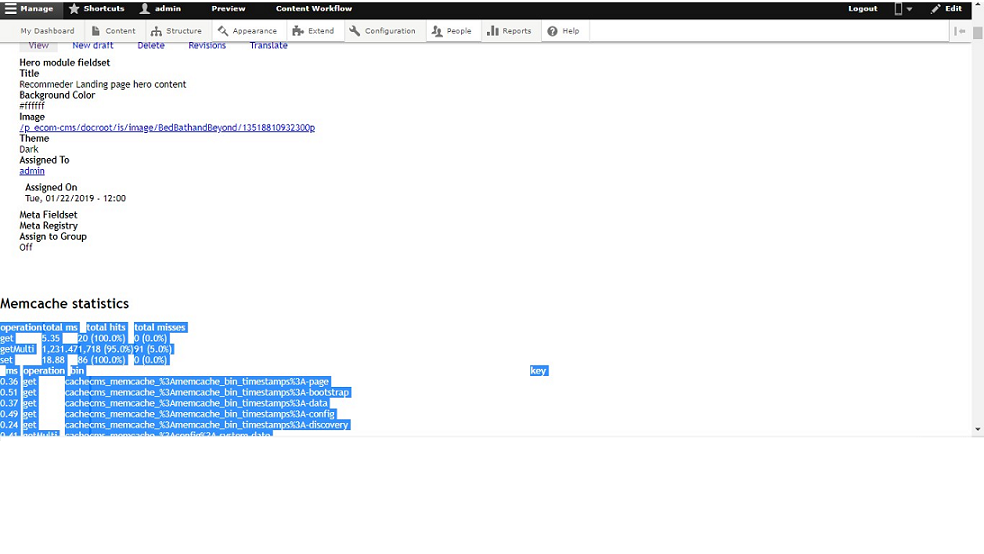Viewport: 984px width, 554px height.
Task: Click the 'total misses' column header
Action: (160, 328)
